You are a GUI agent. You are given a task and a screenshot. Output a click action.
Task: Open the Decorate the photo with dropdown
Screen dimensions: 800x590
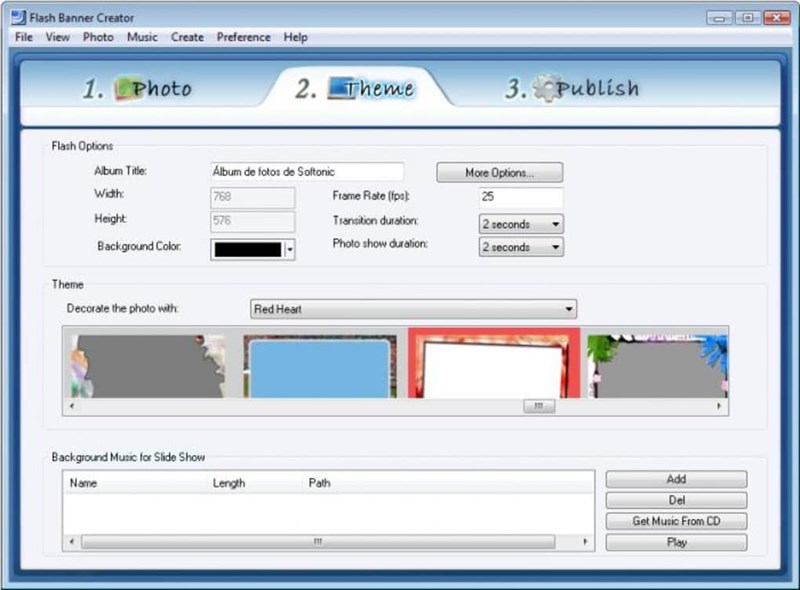[413, 309]
